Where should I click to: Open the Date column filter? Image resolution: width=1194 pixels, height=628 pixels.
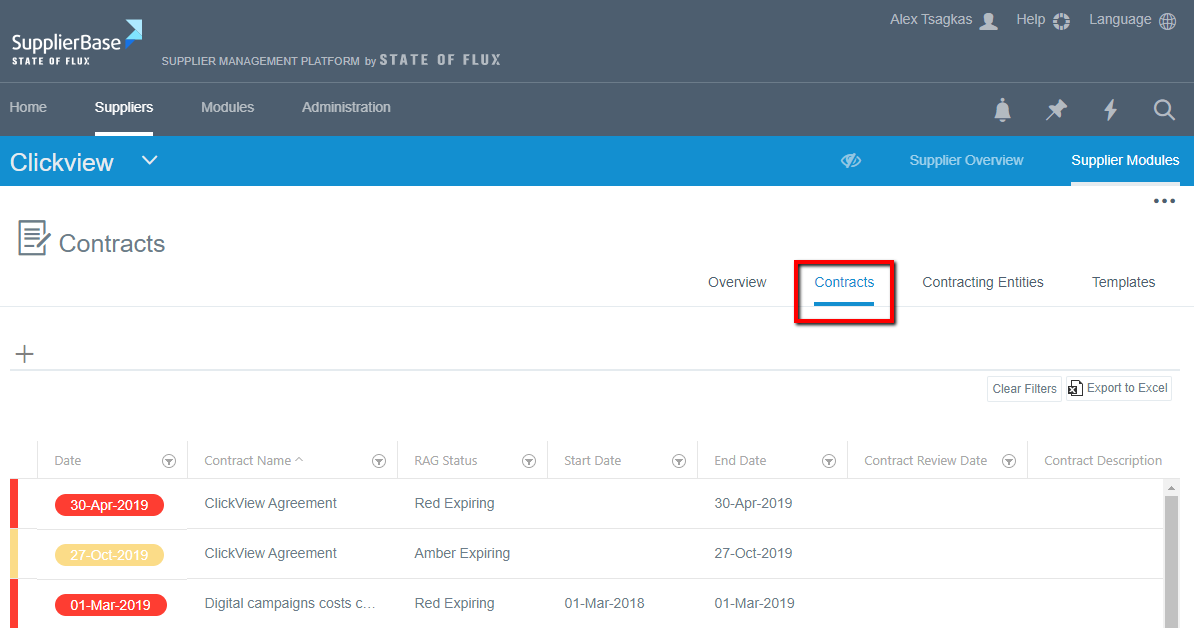(x=169, y=461)
